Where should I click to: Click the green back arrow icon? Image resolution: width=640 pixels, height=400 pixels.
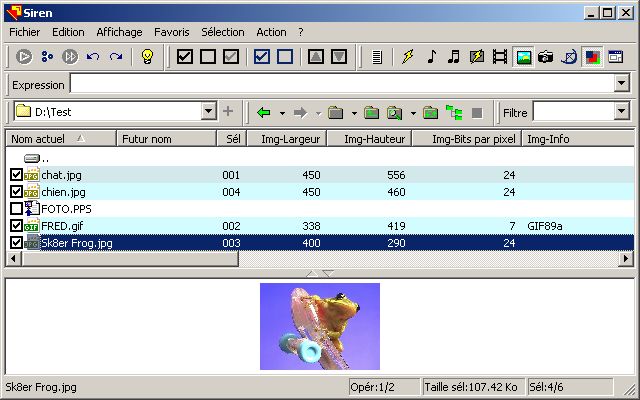(264, 112)
